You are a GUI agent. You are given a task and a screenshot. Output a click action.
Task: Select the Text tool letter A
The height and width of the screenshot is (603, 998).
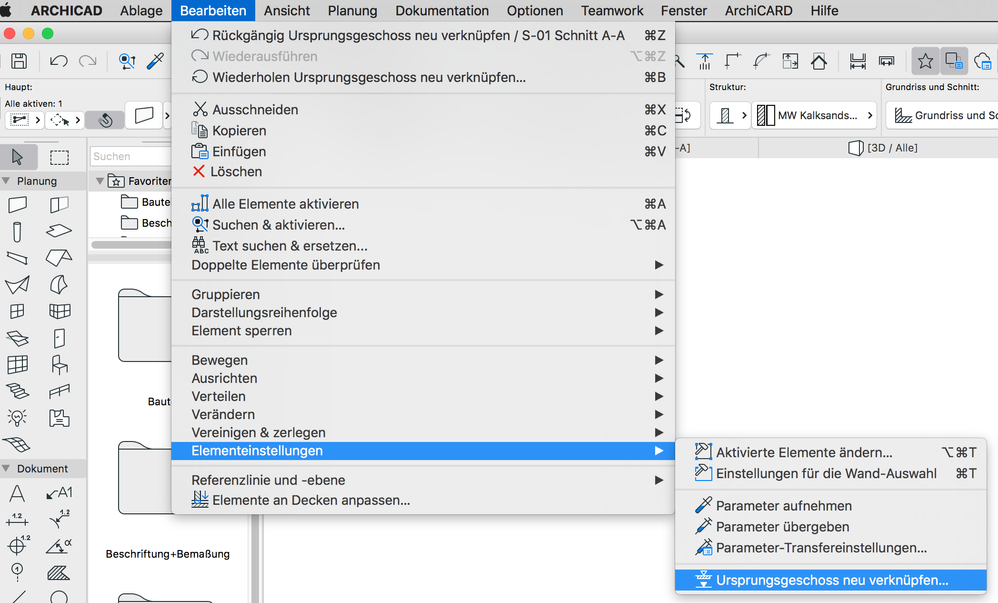17,493
